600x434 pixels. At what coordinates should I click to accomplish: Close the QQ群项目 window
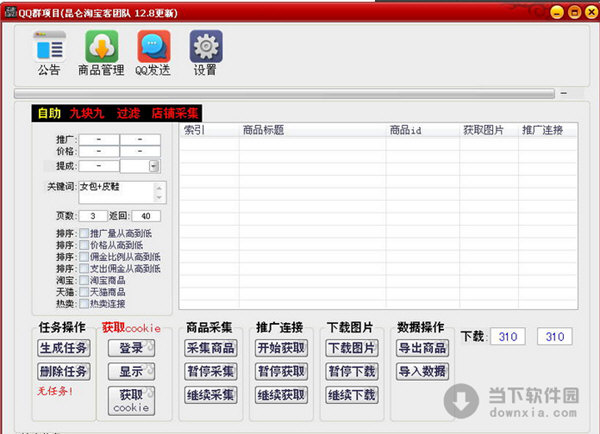coord(592,12)
